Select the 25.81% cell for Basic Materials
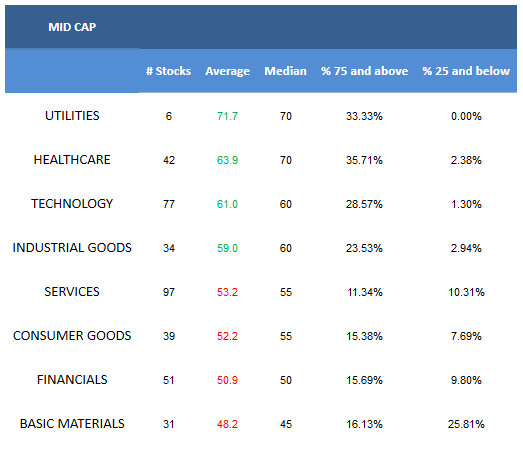 click(466, 424)
